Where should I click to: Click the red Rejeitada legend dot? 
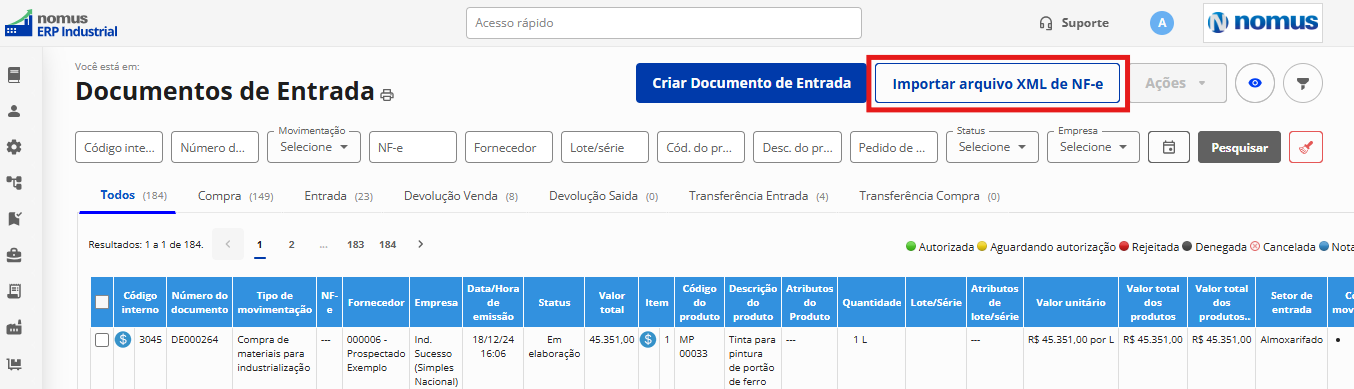1124,246
